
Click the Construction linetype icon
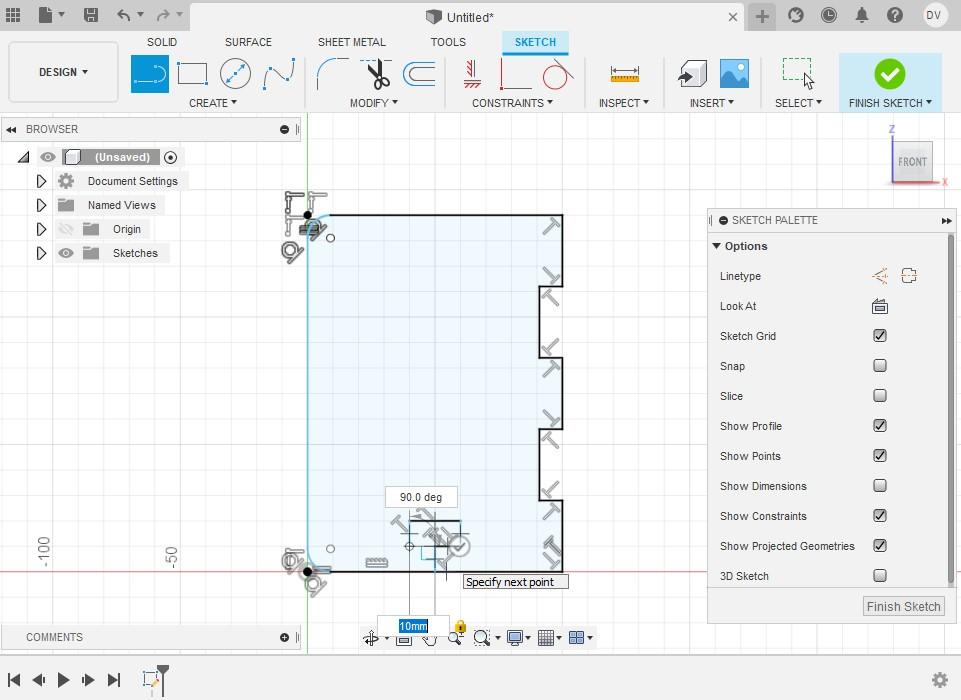pos(880,276)
